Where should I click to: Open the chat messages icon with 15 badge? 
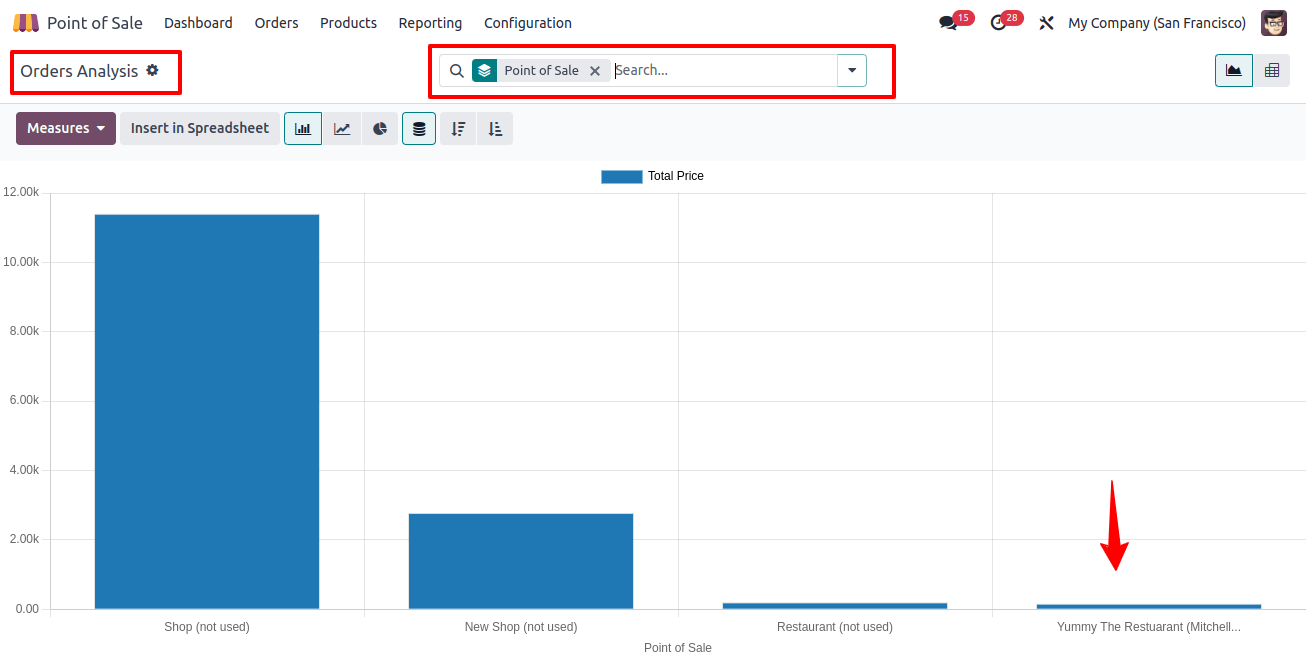pyautogui.click(x=948, y=23)
